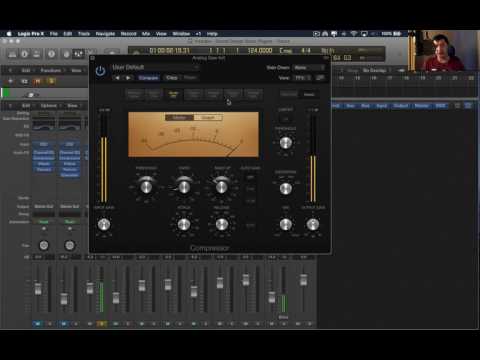Open the Library from the control bar
Viewport: 480px width, 360px height.
click(x=12, y=54)
